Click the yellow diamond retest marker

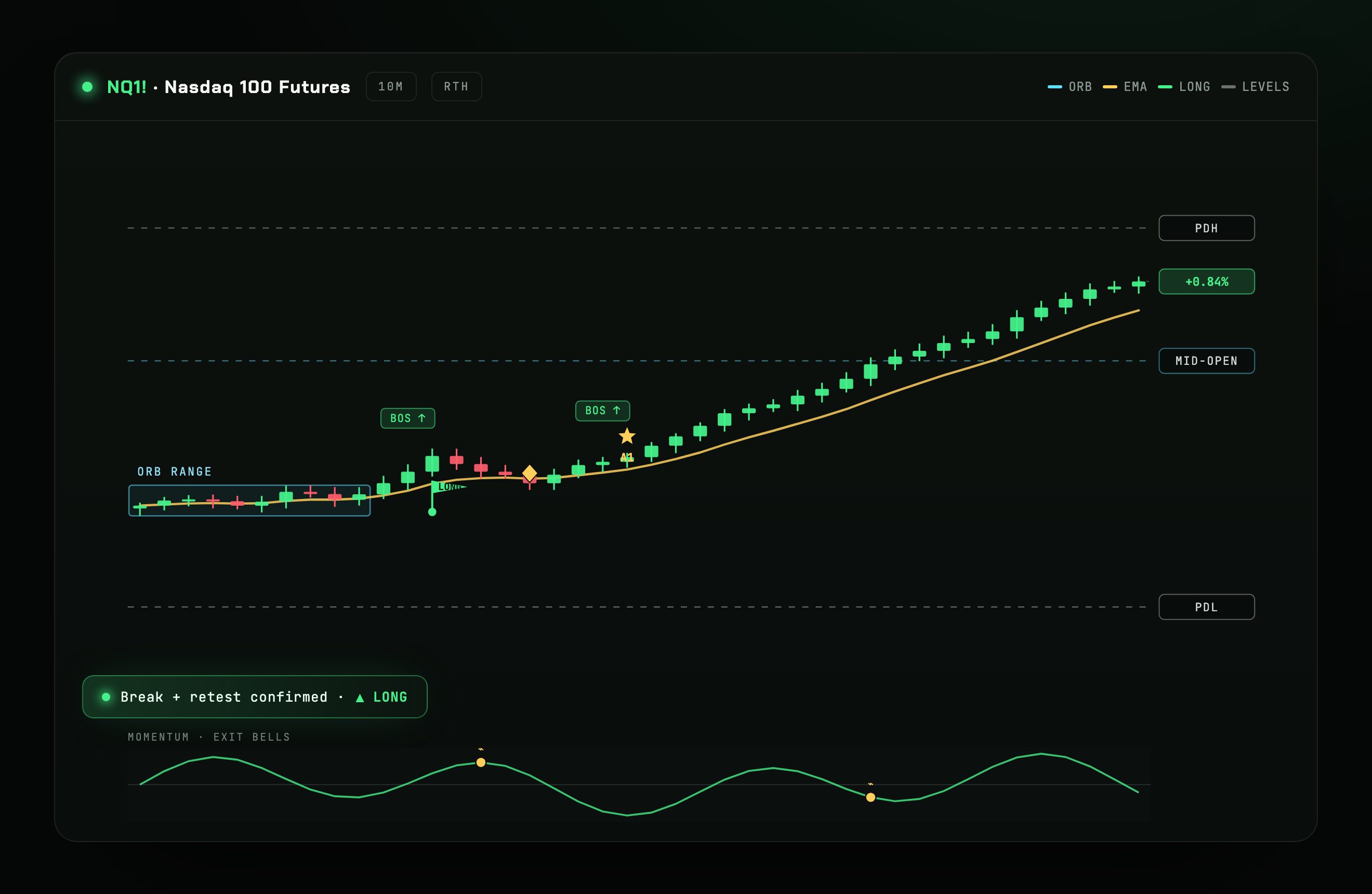[x=530, y=474]
